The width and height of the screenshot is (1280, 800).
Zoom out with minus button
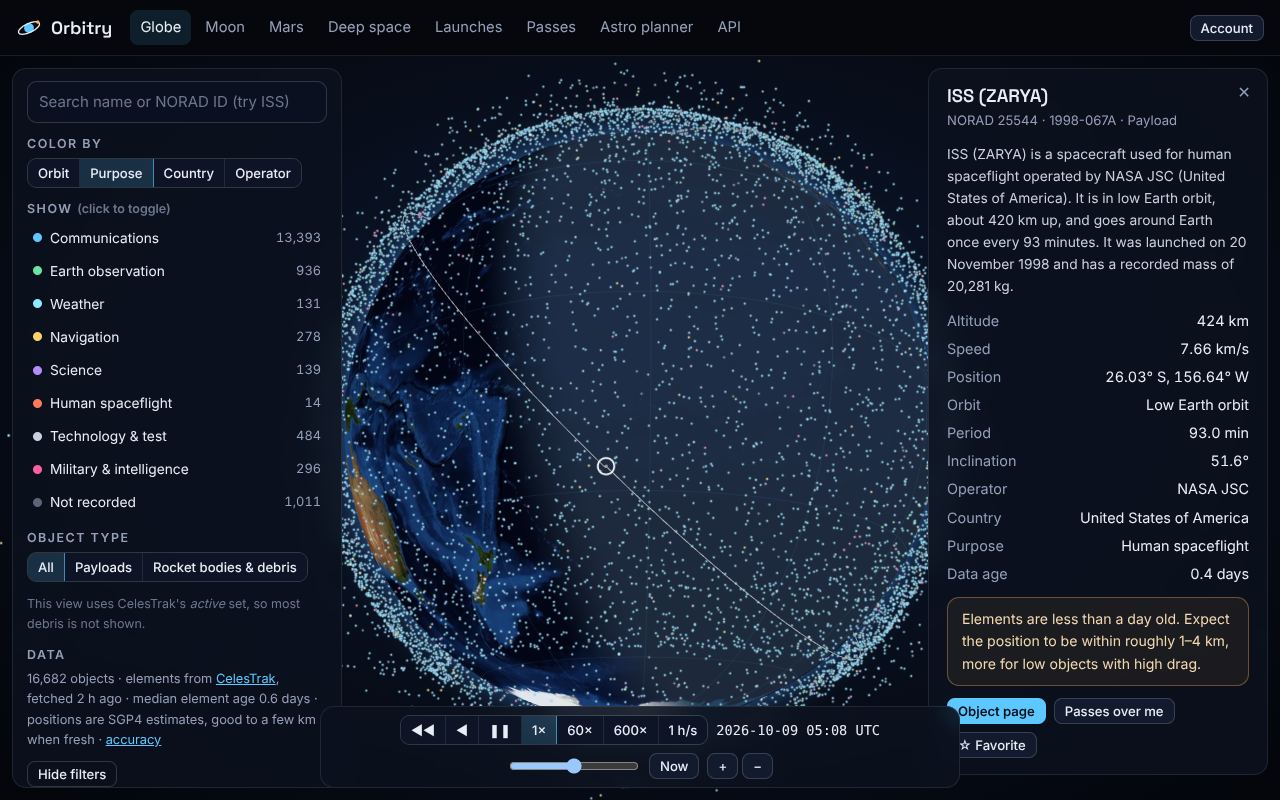point(757,767)
